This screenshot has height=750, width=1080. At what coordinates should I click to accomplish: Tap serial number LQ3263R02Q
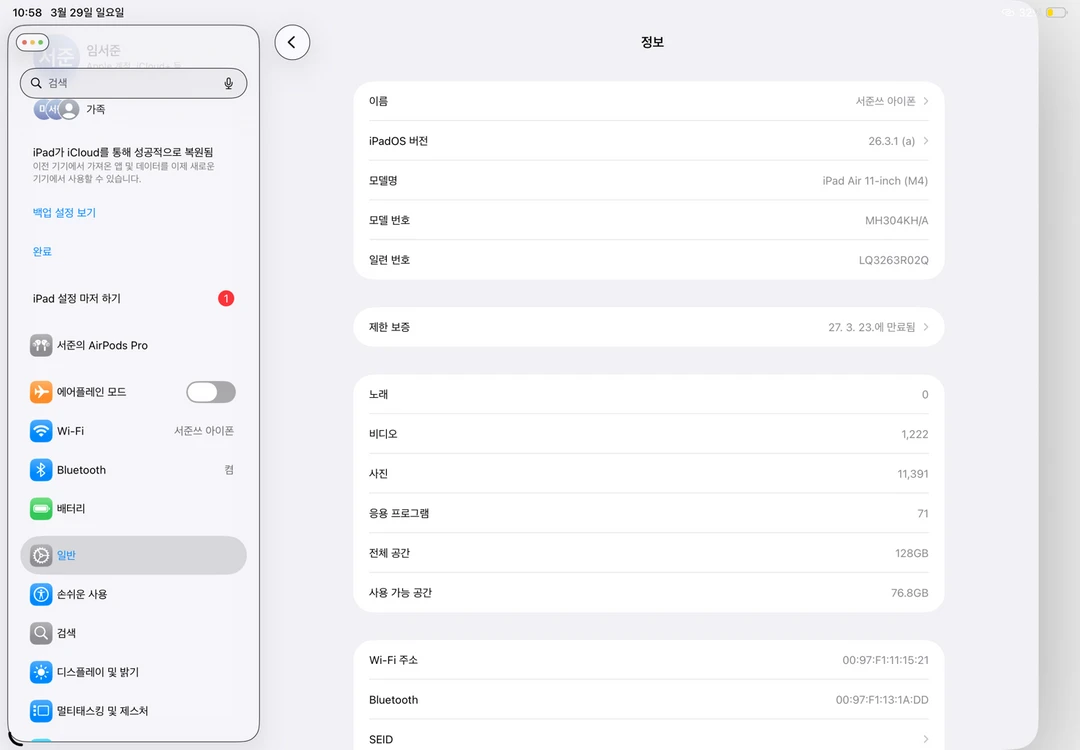893,260
